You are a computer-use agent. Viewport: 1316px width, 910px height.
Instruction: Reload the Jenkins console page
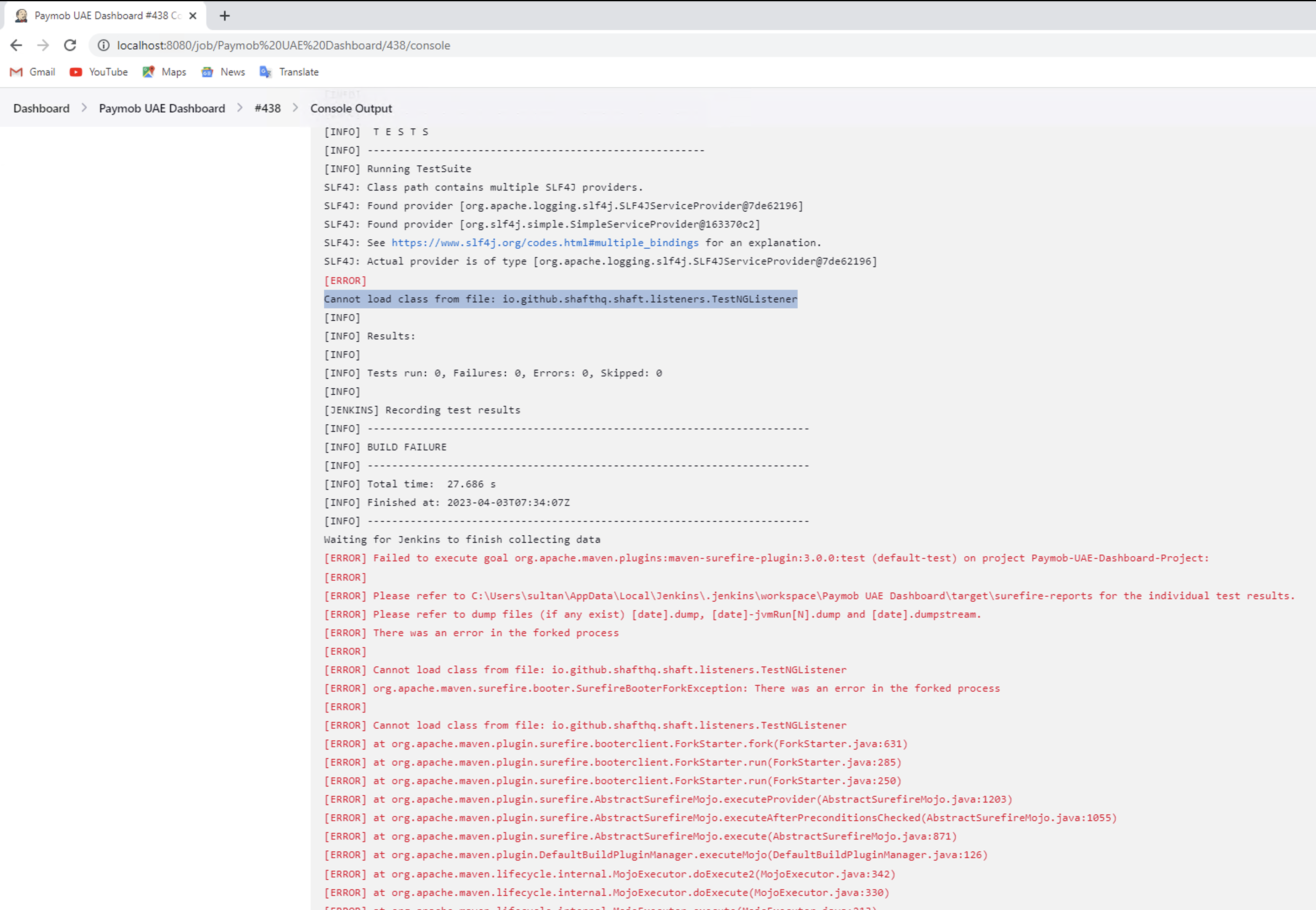click(x=69, y=45)
